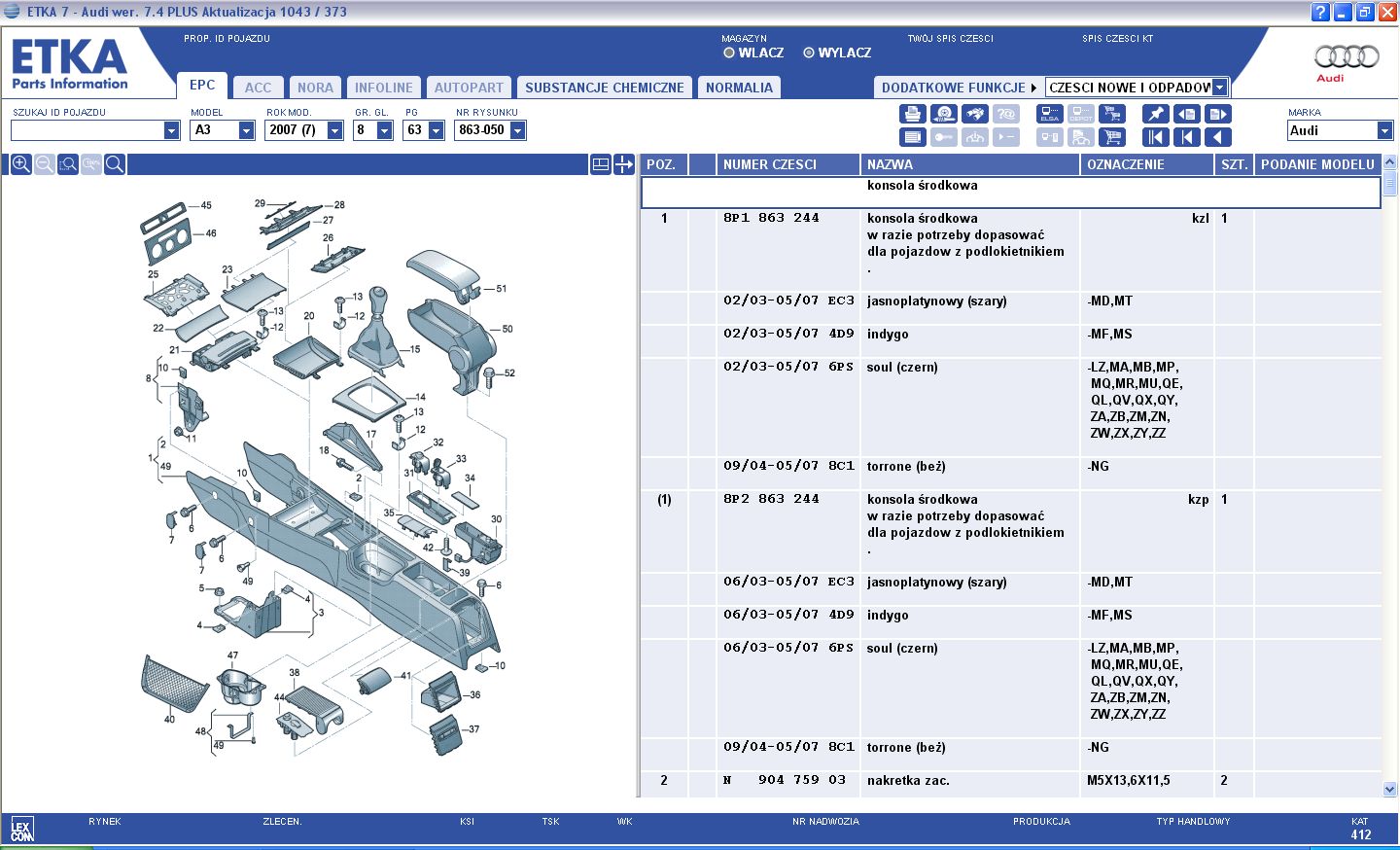Open the MODEL A3 dropdown

tap(246, 130)
